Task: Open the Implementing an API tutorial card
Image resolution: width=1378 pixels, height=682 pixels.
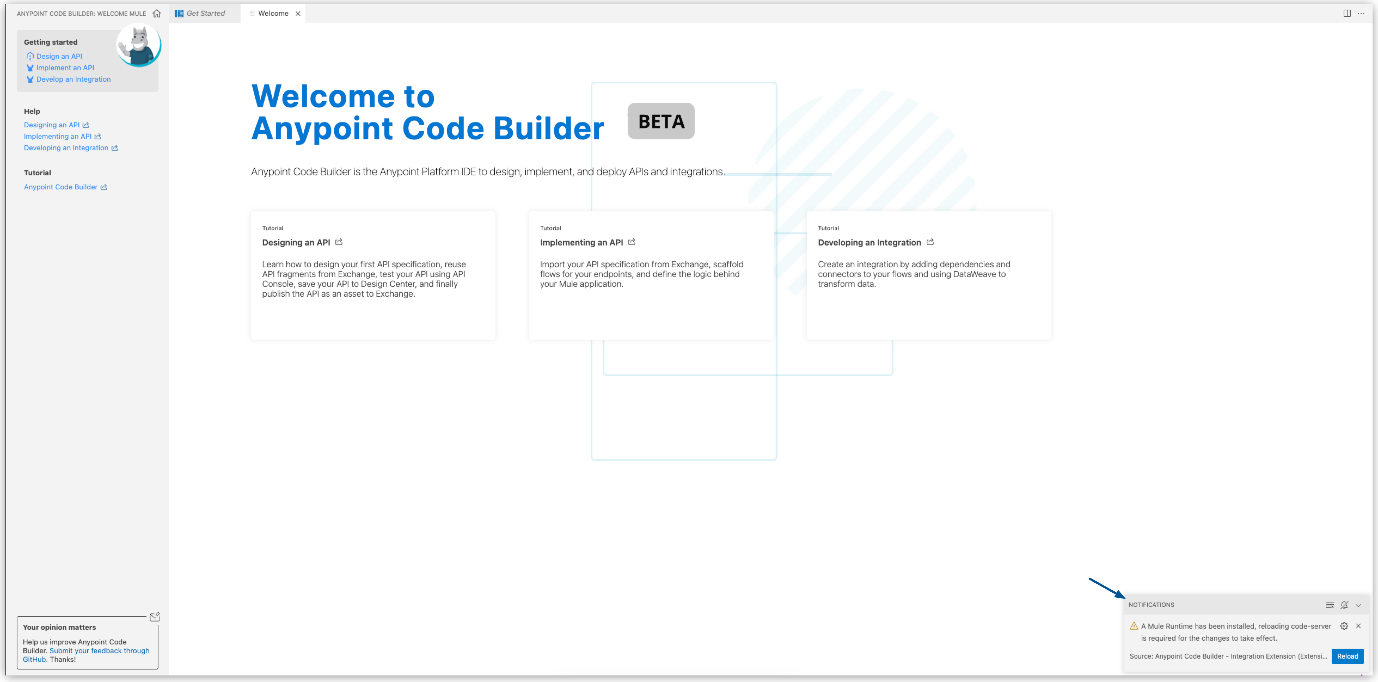Action: pos(651,275)
